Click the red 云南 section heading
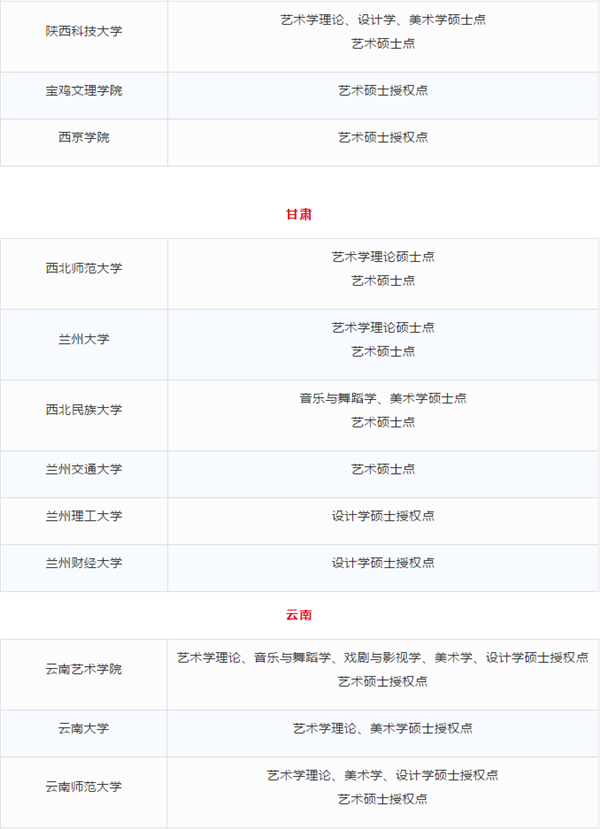Image resolution: width=600 pixels, height=829 pixels. pos(299,615)
